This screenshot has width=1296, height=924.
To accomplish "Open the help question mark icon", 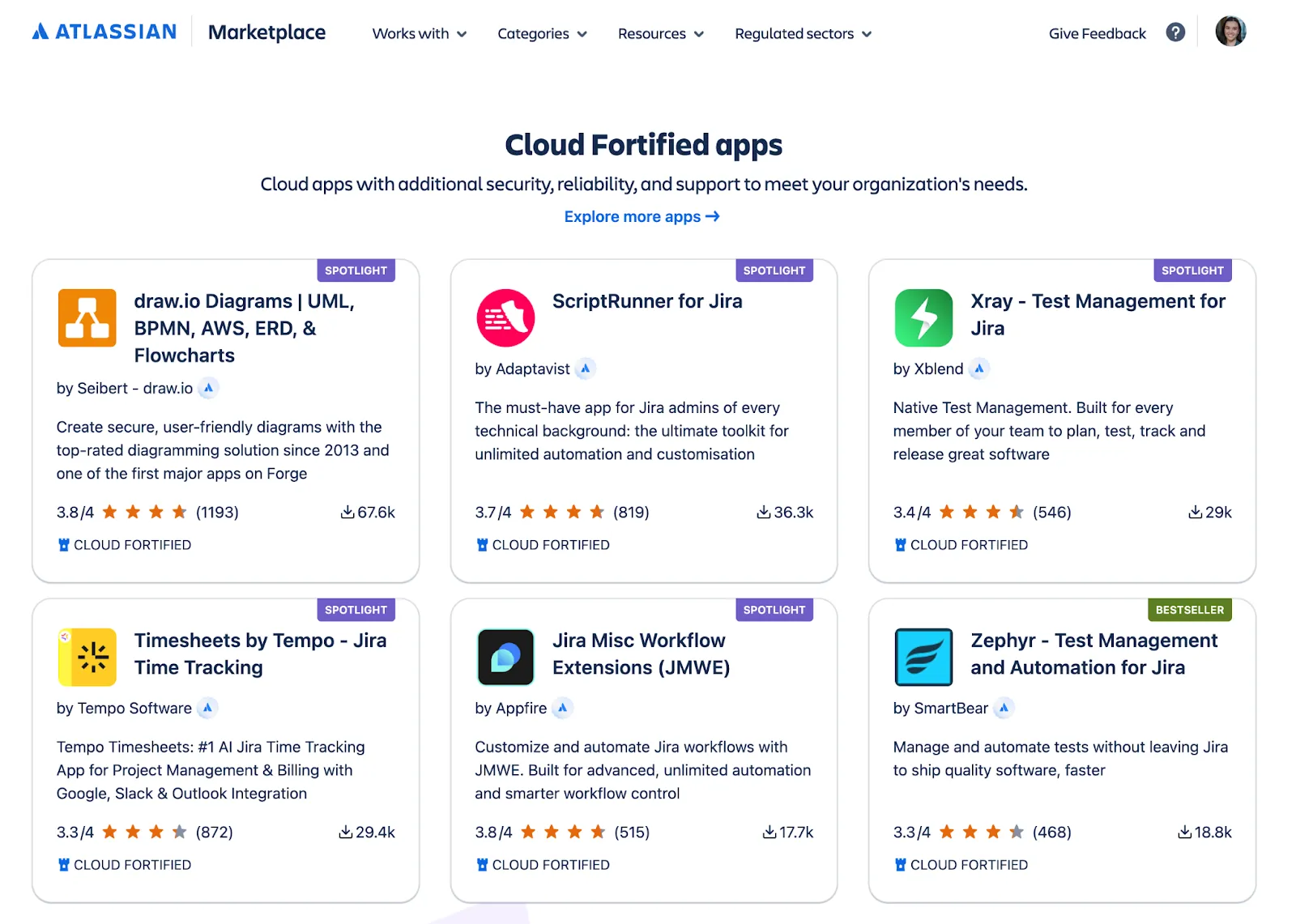I will click(1174, 32).
